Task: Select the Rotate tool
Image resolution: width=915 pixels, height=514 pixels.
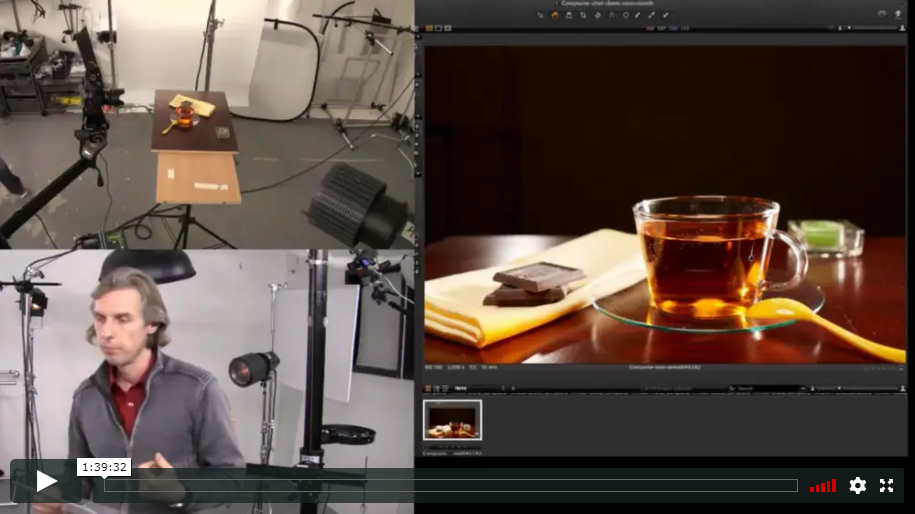Action: [597, 15]
